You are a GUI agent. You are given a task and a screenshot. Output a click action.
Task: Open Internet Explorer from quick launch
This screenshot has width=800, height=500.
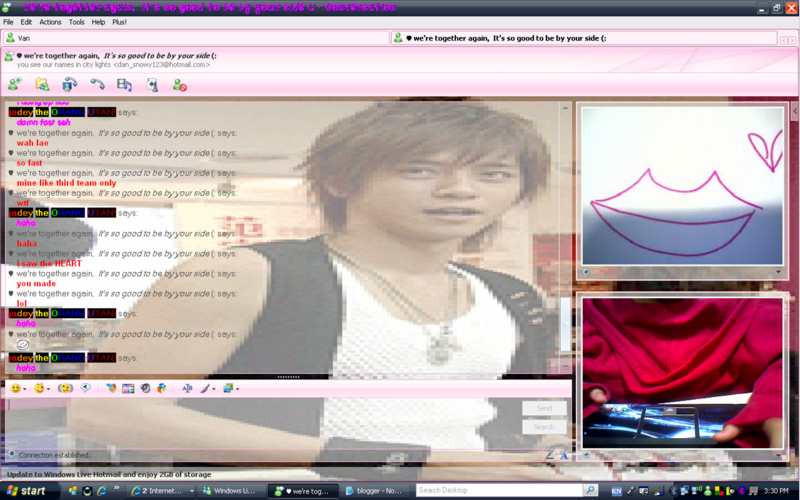(x=102, y=491)
